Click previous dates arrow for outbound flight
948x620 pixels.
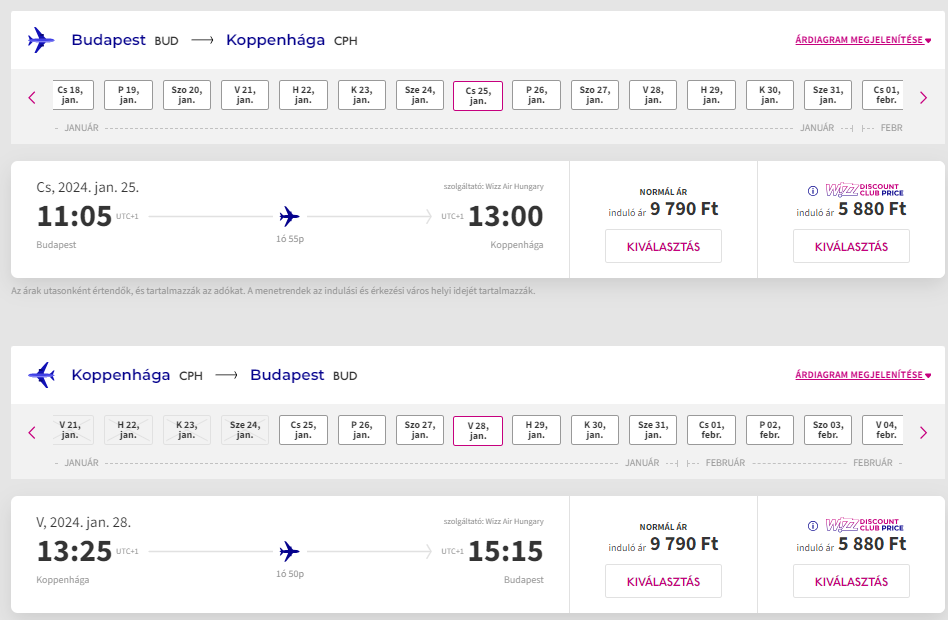(x=32, y=97)
